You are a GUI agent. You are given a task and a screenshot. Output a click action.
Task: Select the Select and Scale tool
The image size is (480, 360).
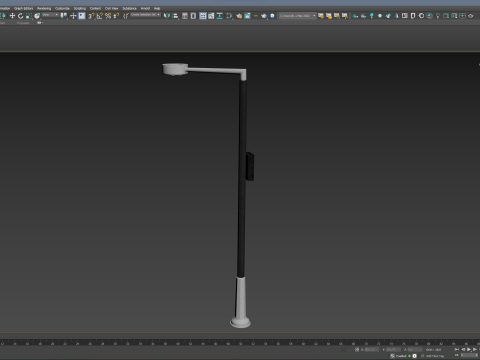[29, 16]
